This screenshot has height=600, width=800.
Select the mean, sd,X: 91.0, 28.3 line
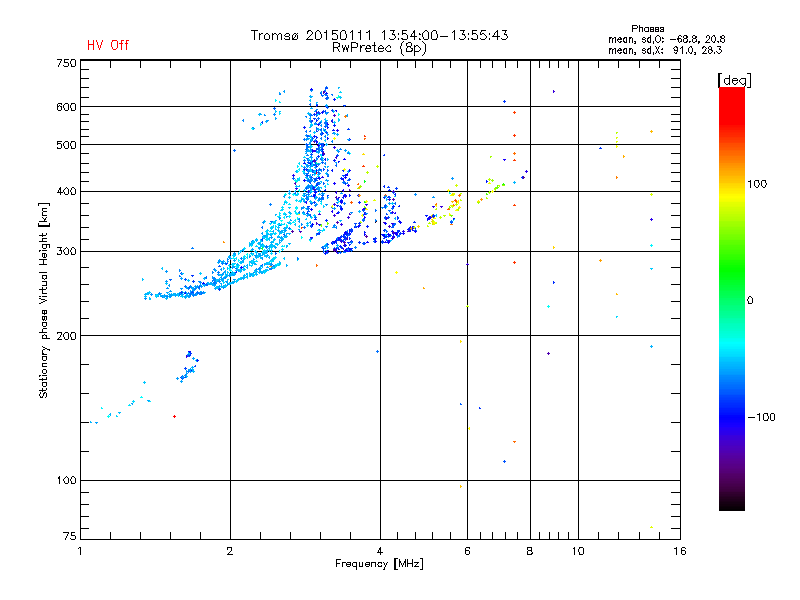(x=665, y=50)
